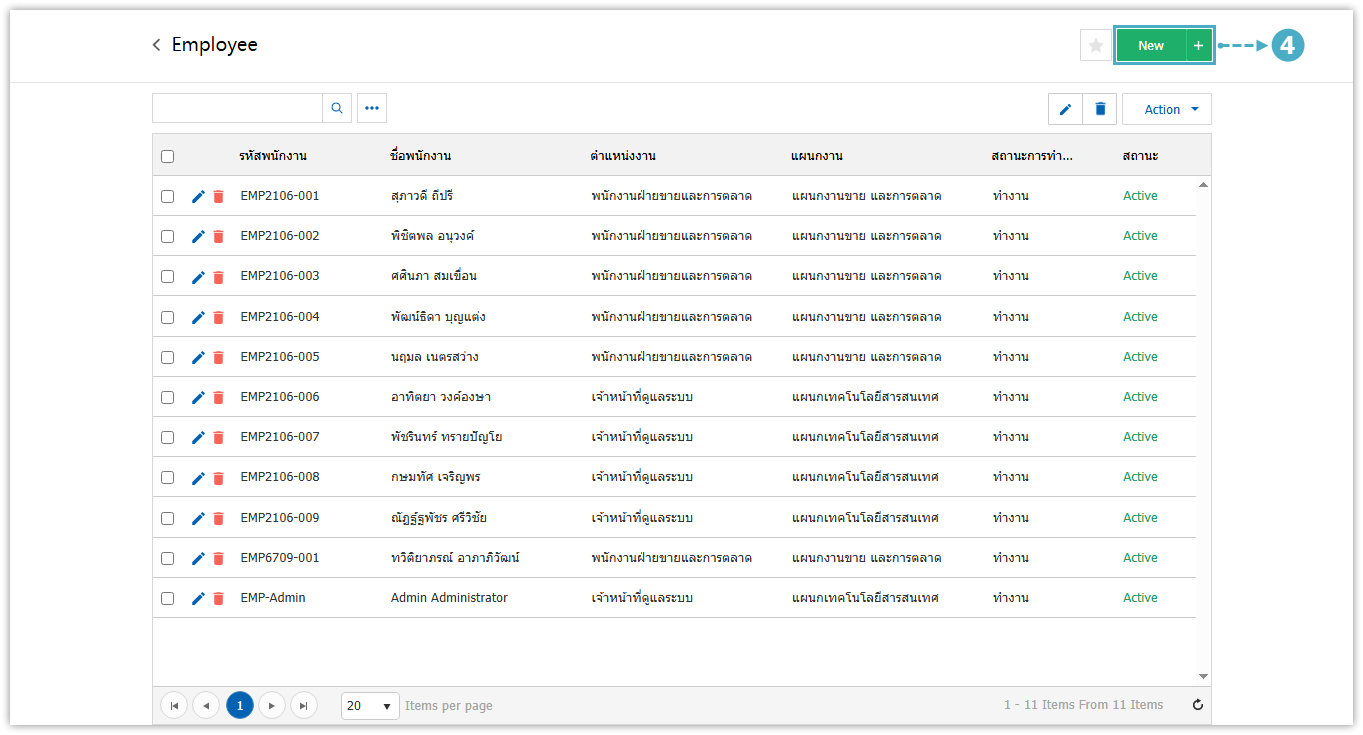Open the three-dots more options button
Screen dimensions: 1363x735
coord(372,108)
